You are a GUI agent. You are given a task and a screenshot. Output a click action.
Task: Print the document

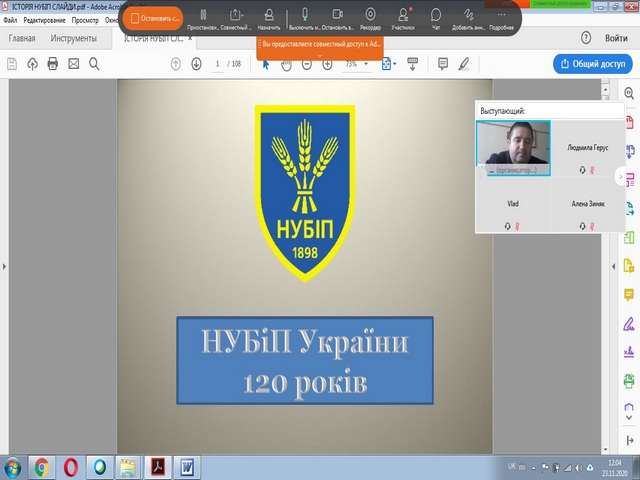click(x=53, y=64)
